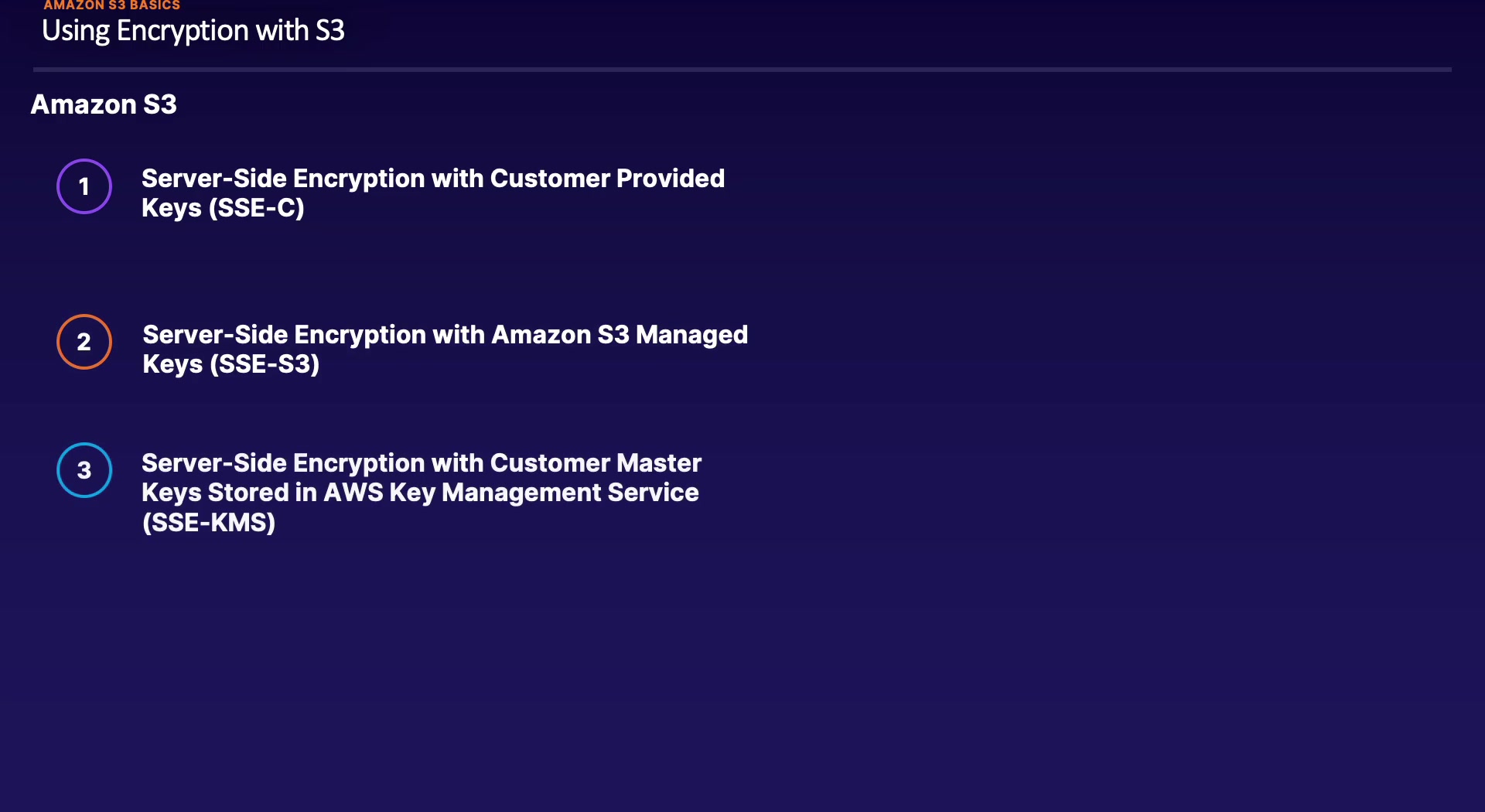Click the word Managed in item two
This screenshot has height=812, width=1485.
click(691, 335)
